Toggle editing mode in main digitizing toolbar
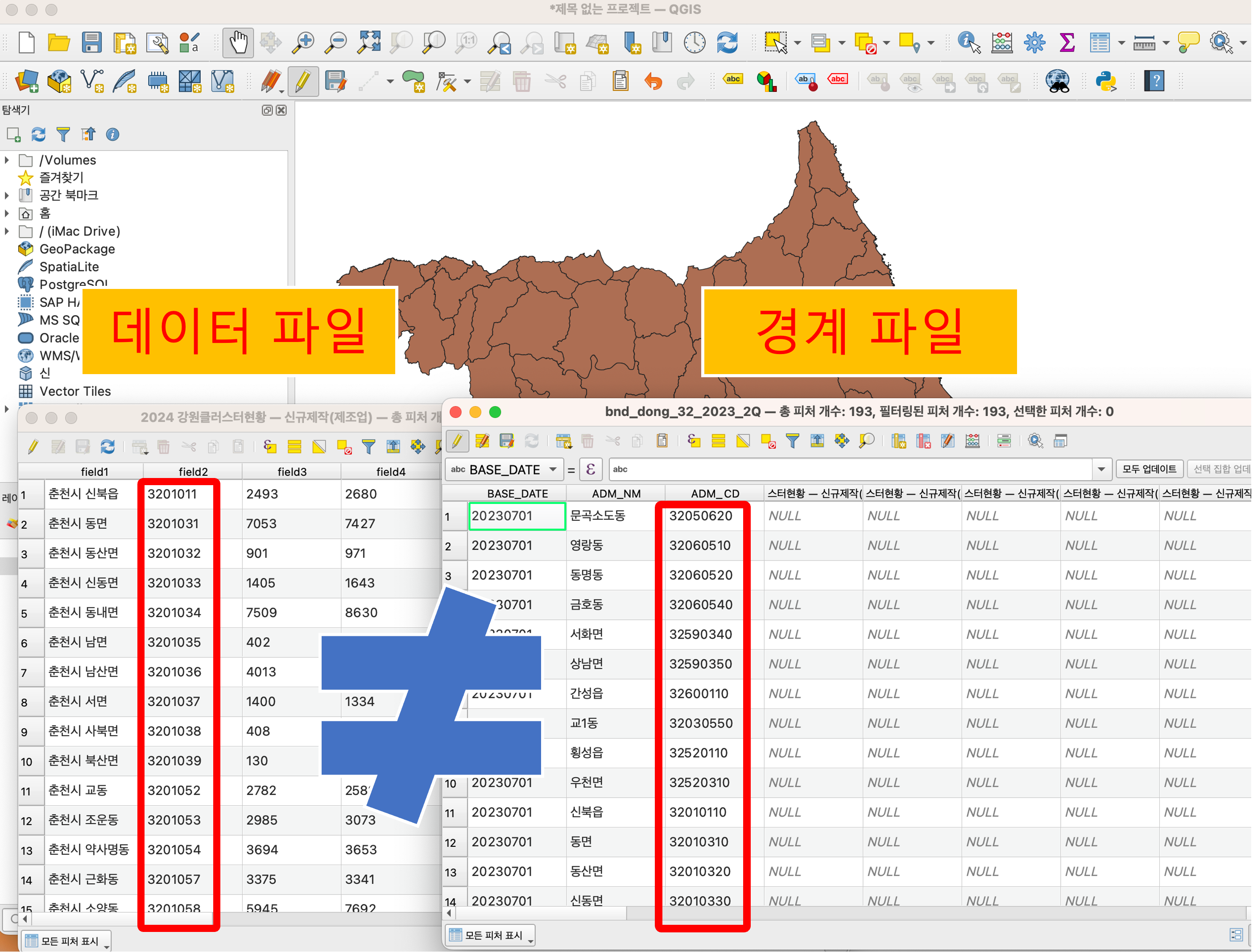This screenshot has height=952, width=1253. (302, 82)
